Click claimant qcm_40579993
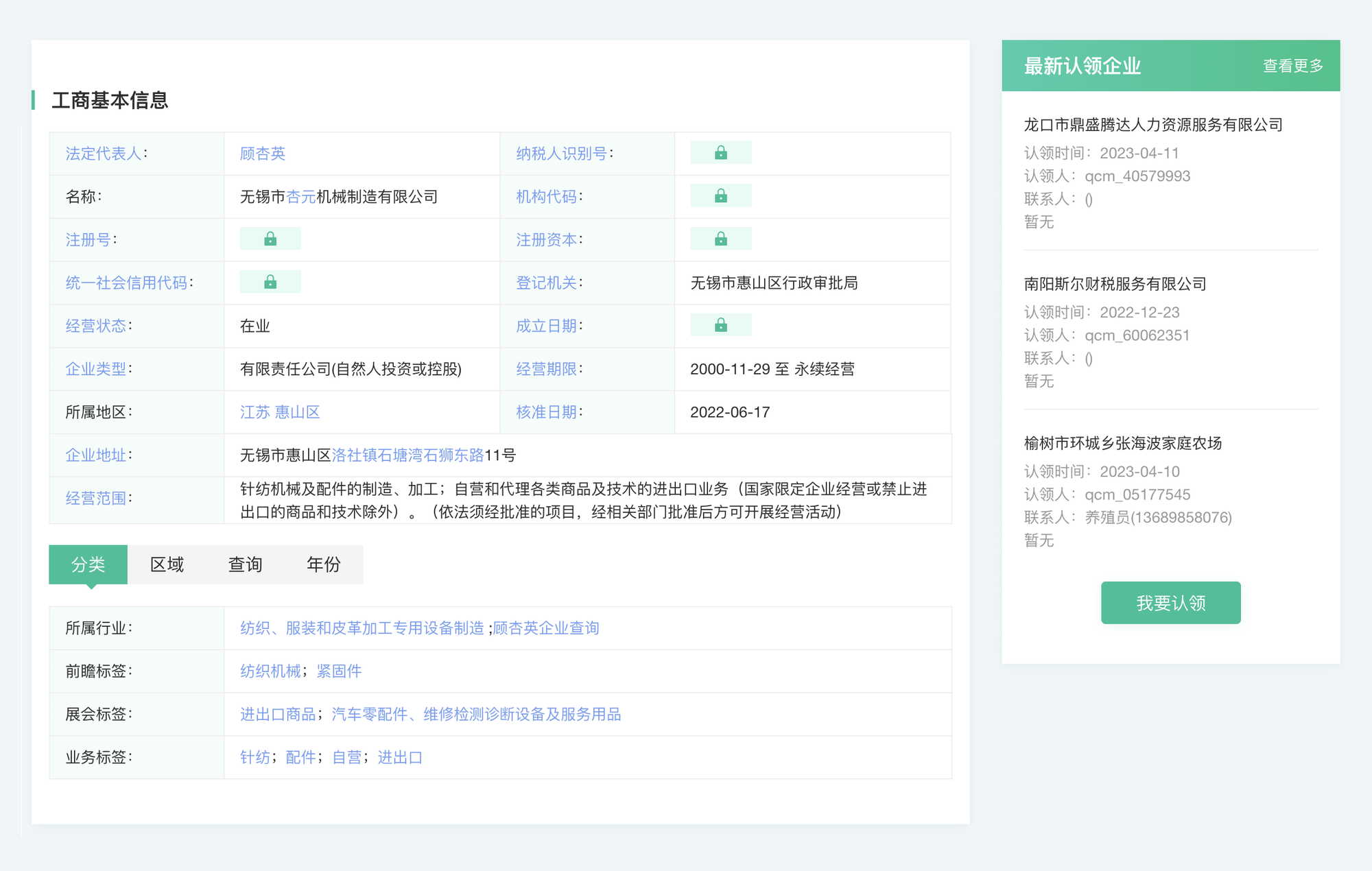1372x871 pixels. (1137, 176)
